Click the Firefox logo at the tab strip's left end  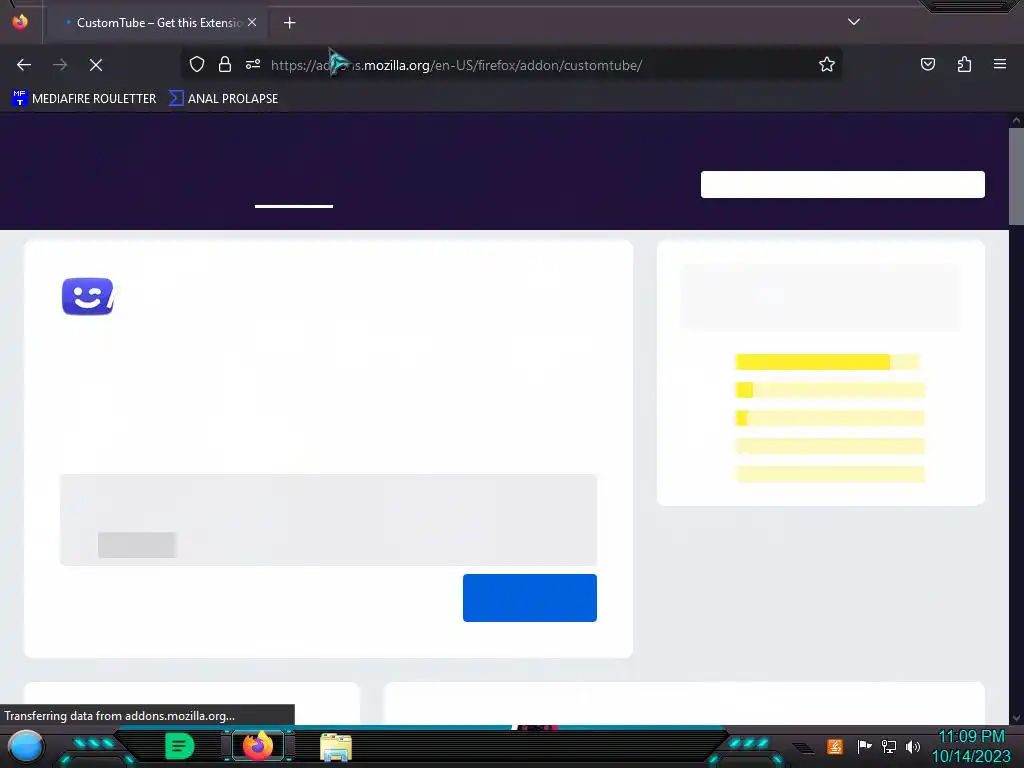(20, 22)
